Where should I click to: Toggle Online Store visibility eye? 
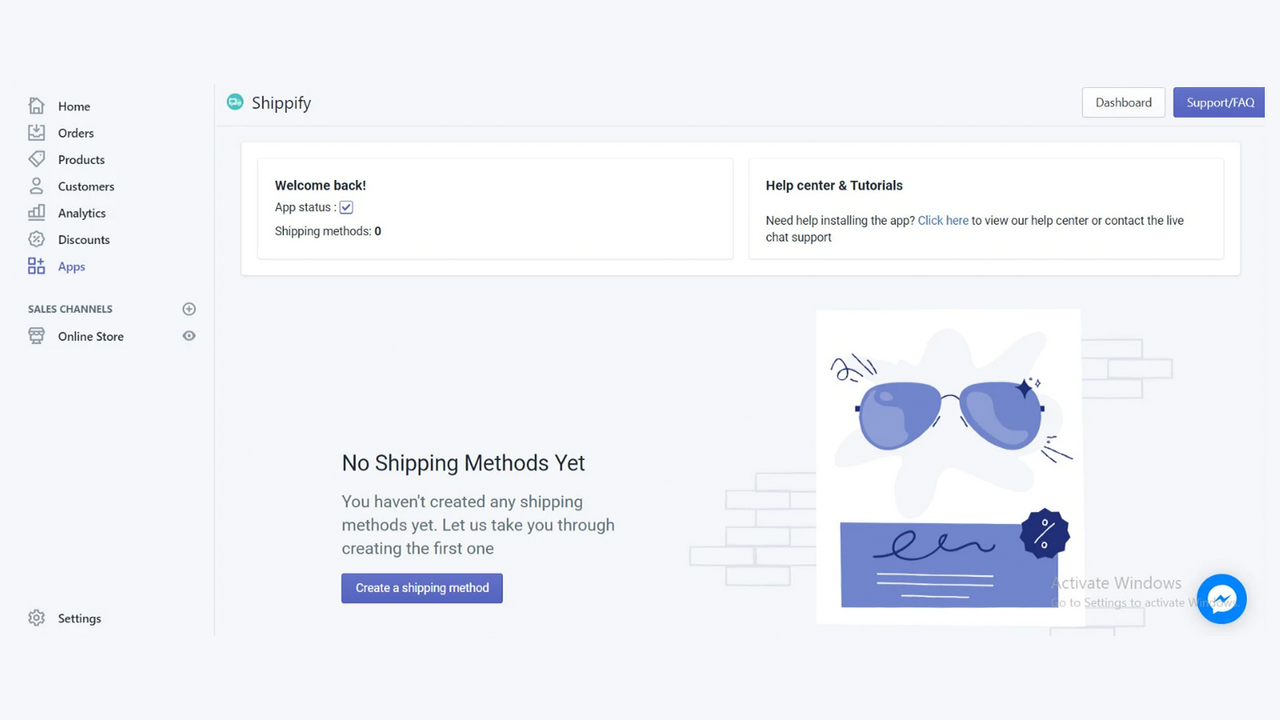[x=189, y=336]
